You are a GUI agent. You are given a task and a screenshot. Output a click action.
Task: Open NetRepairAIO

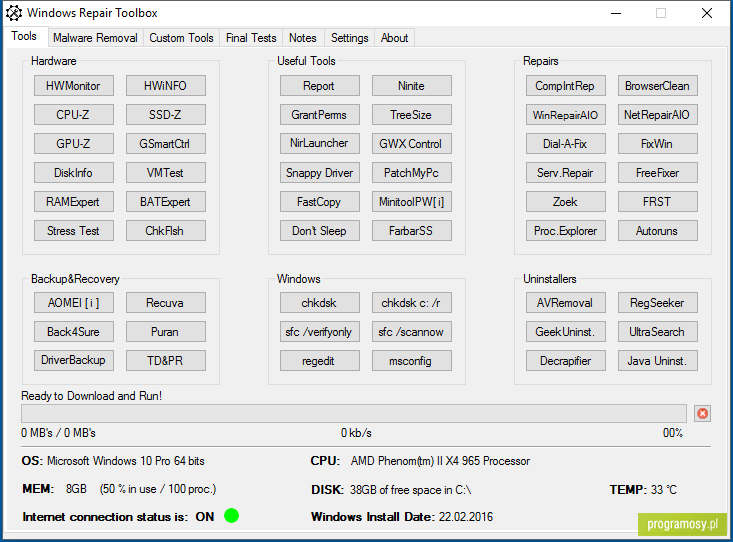658,115
